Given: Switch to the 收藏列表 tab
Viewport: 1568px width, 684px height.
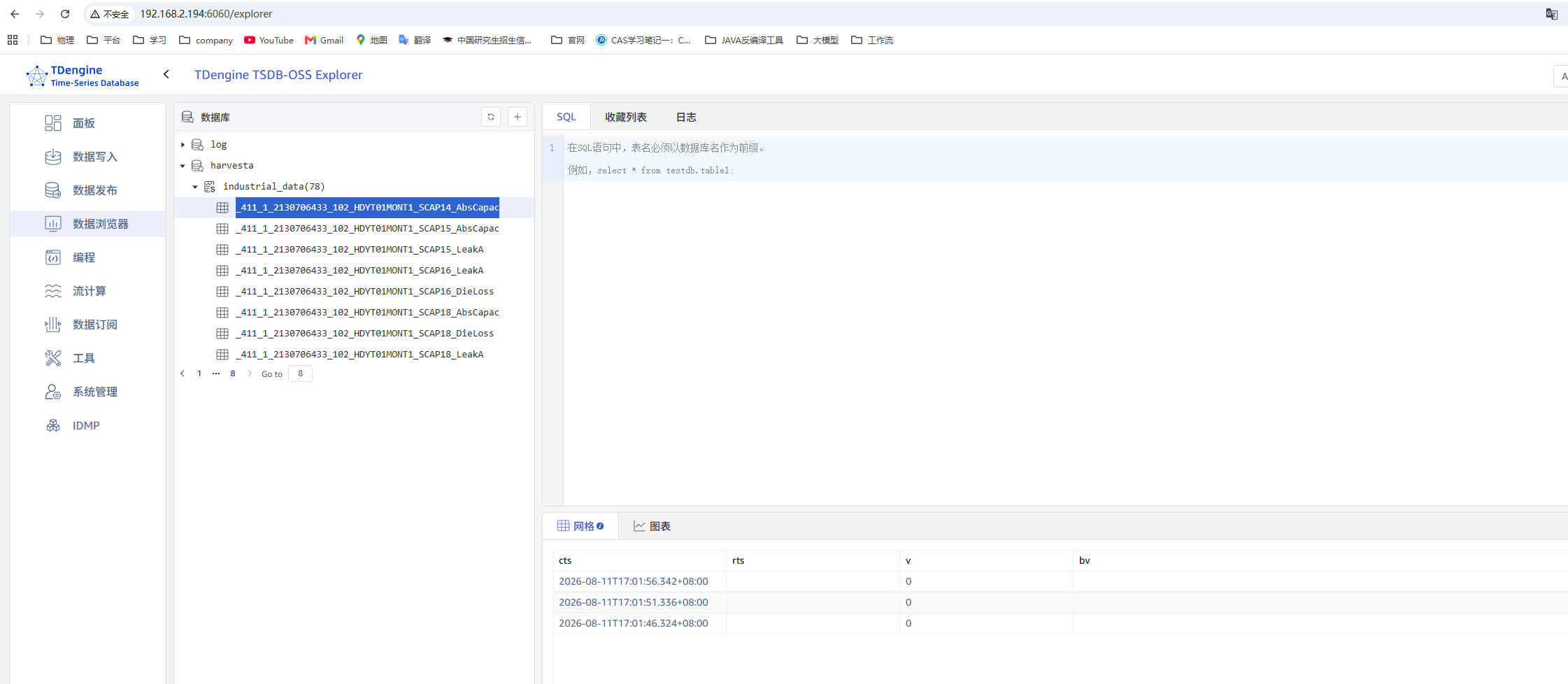Looking at the screenshot, I should coord(626,117).
